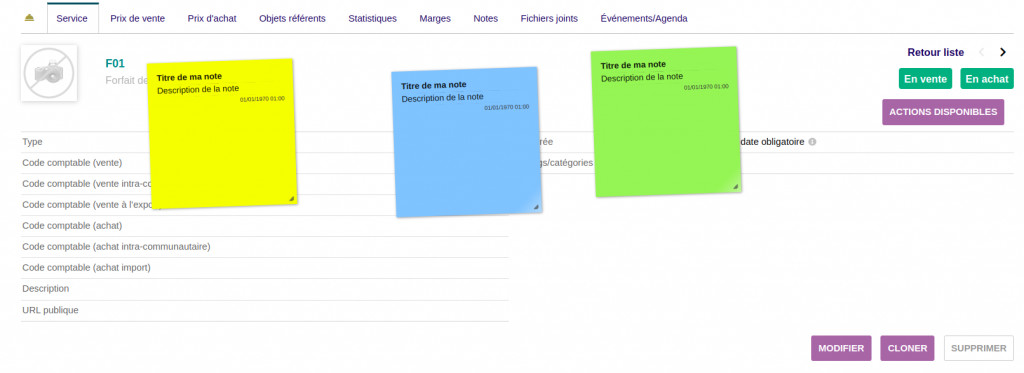
Task: Click yellow note's corner resize grip
Action: coord(291,198)
